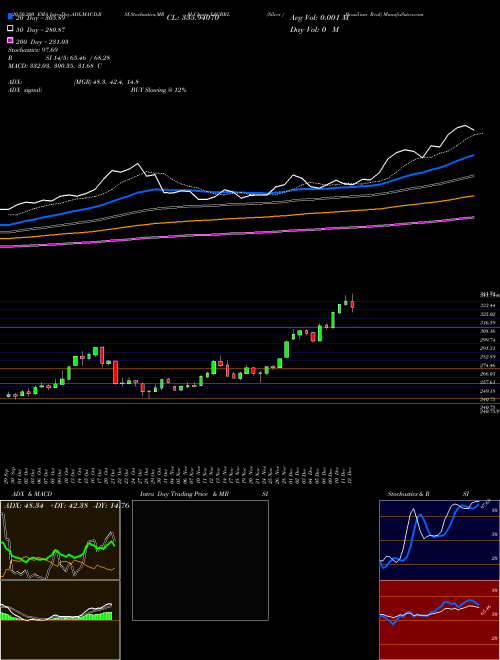The height and width of the screenshot is (660, 500).
Task: Click the tallest red candlestick in October
Action: click(115, 372)
